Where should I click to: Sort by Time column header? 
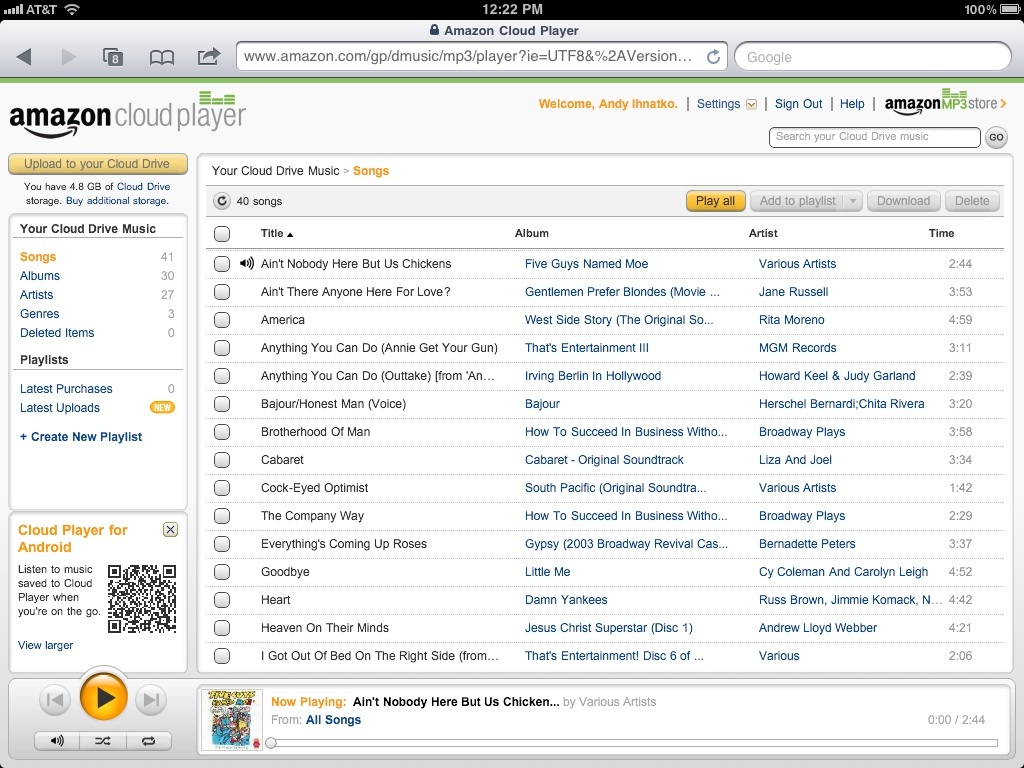(x=941, y=233)
